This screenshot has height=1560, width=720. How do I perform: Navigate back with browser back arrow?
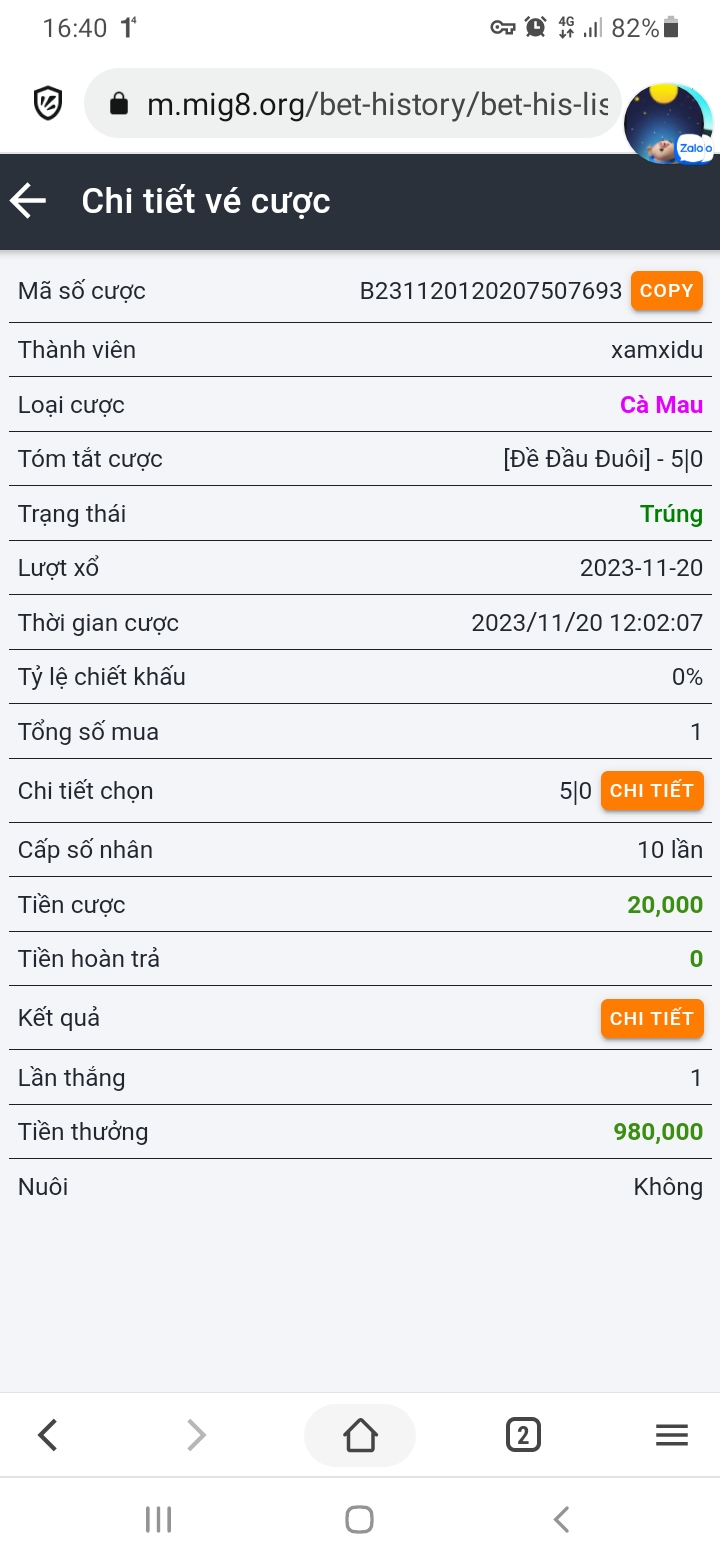click(48, 1435)
